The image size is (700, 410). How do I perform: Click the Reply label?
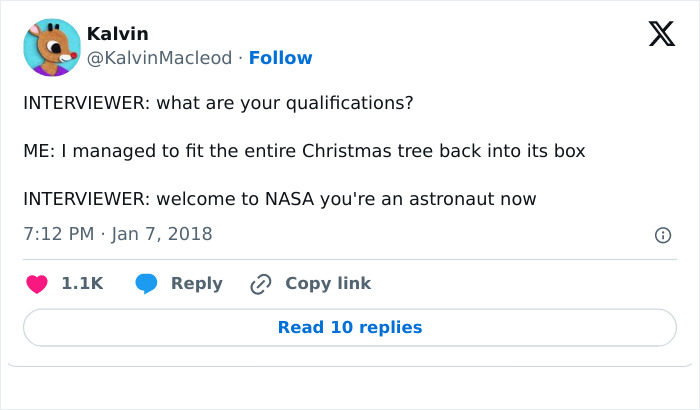(196, 284)
